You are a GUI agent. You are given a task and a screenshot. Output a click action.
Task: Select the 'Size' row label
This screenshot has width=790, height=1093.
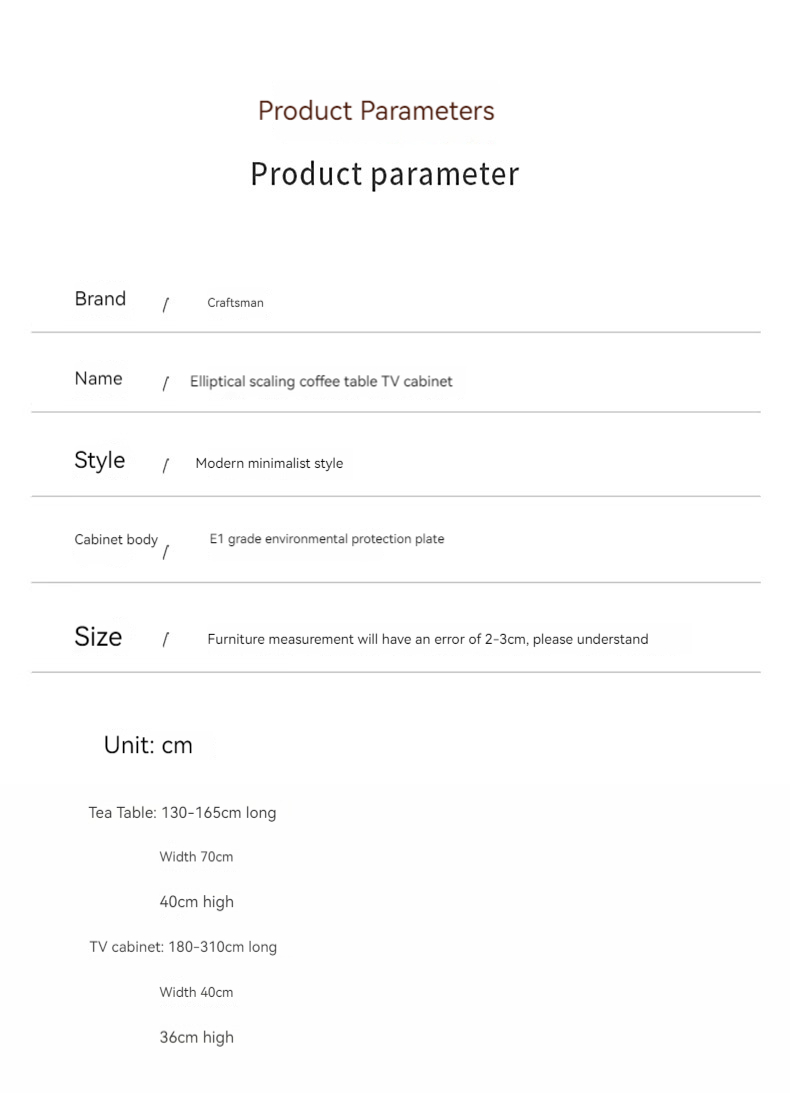coord(98,637)
